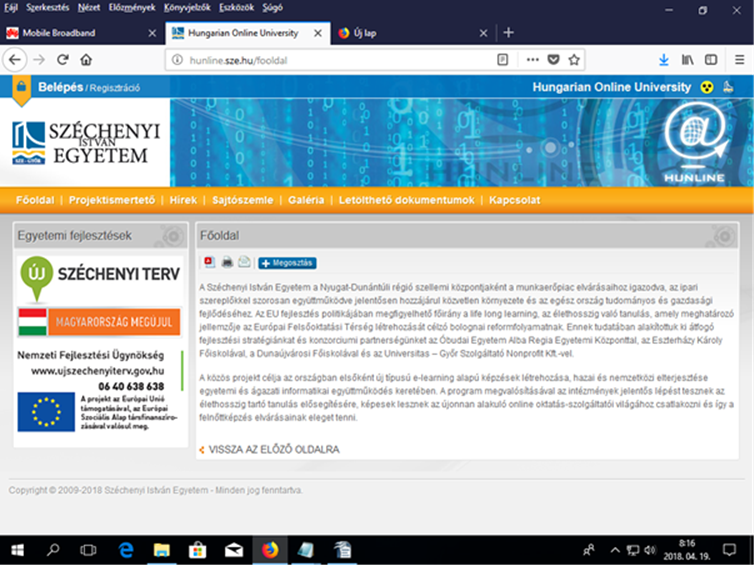Click the yellow-black accessibility contrast icon
Screen dimensions: 755x566
click(707, 87)
